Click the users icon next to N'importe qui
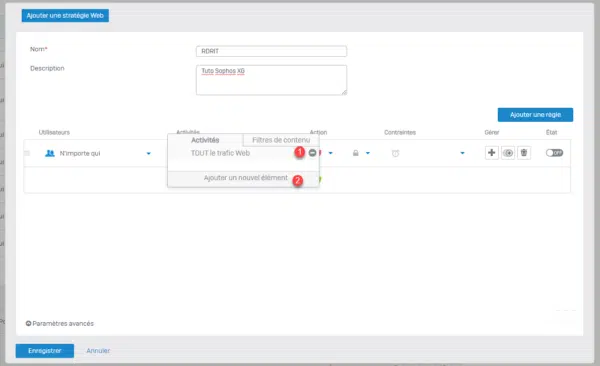This screenshot has width=600, height=366. click(50, 153)
